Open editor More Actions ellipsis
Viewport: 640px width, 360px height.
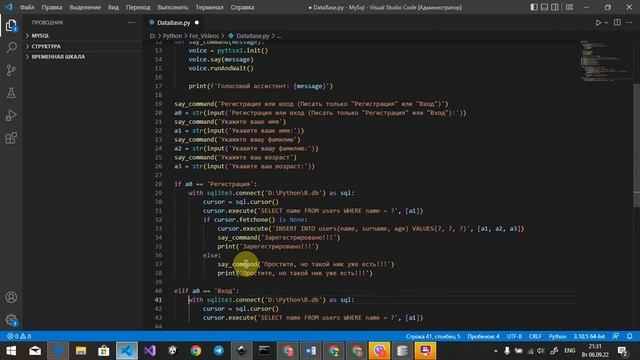(x=629, y=23)
